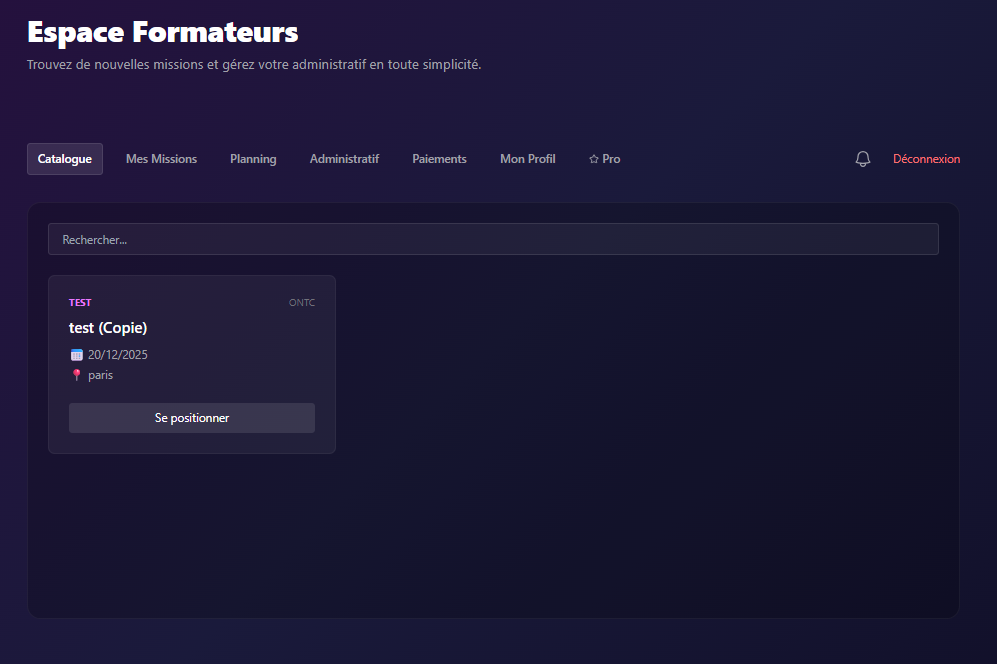997x664 pixels.
Task: Click the Espace Formateurs heading
Action: 162,32
